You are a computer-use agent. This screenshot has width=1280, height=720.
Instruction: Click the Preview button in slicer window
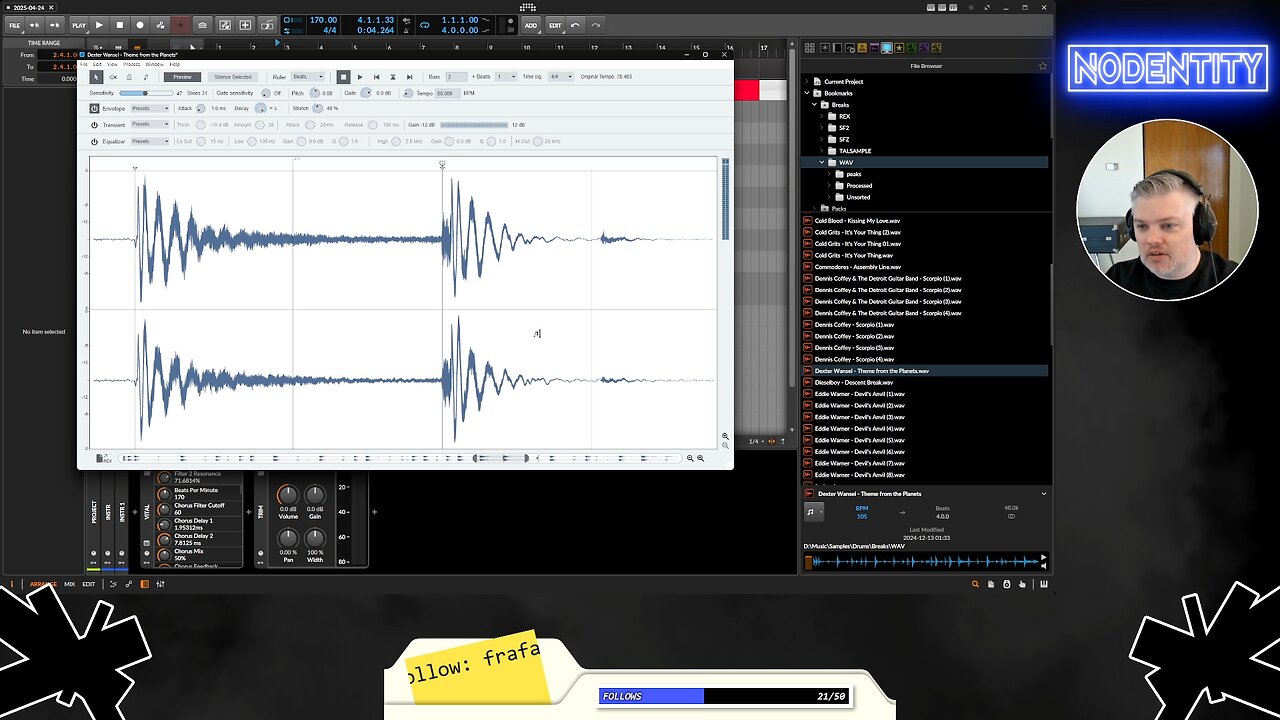(x=181, y=77)
